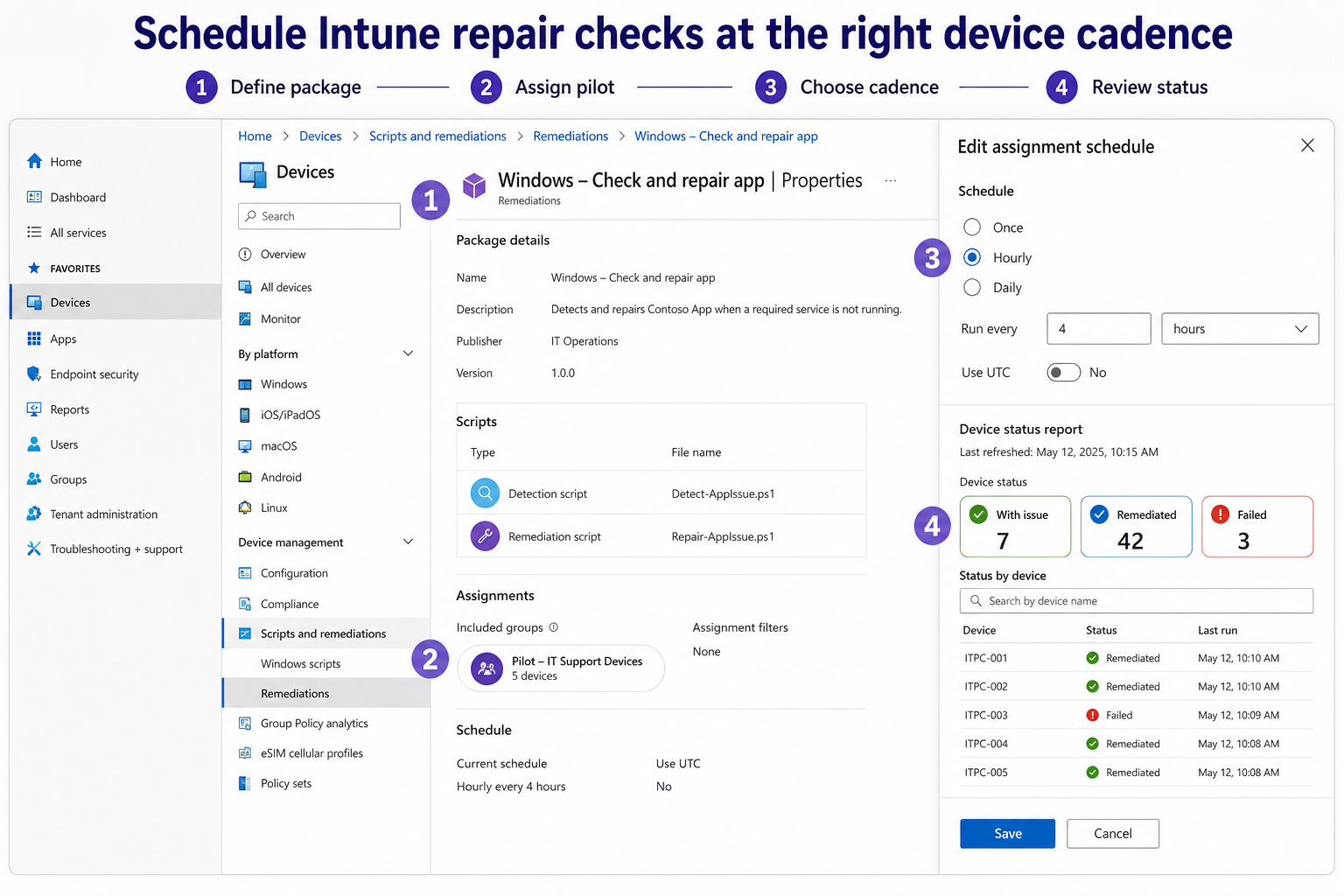Viewport: 1344px width, 896px height.
Task: Open the Troubleshooting + support tools icon
Action: point(34,549)
